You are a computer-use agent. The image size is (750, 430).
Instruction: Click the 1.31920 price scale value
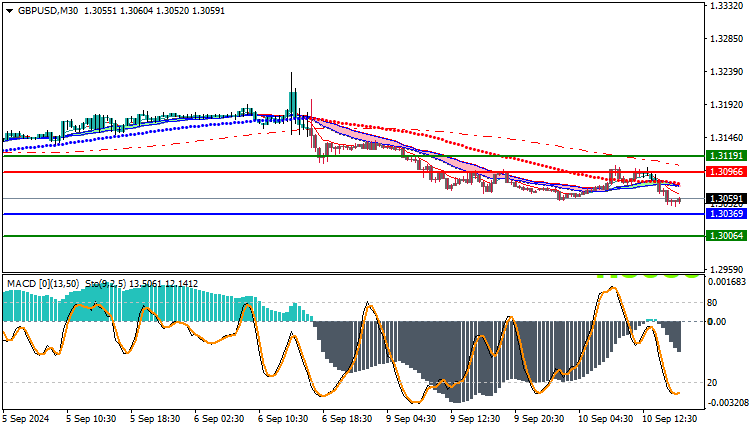(x=727, y=105)
